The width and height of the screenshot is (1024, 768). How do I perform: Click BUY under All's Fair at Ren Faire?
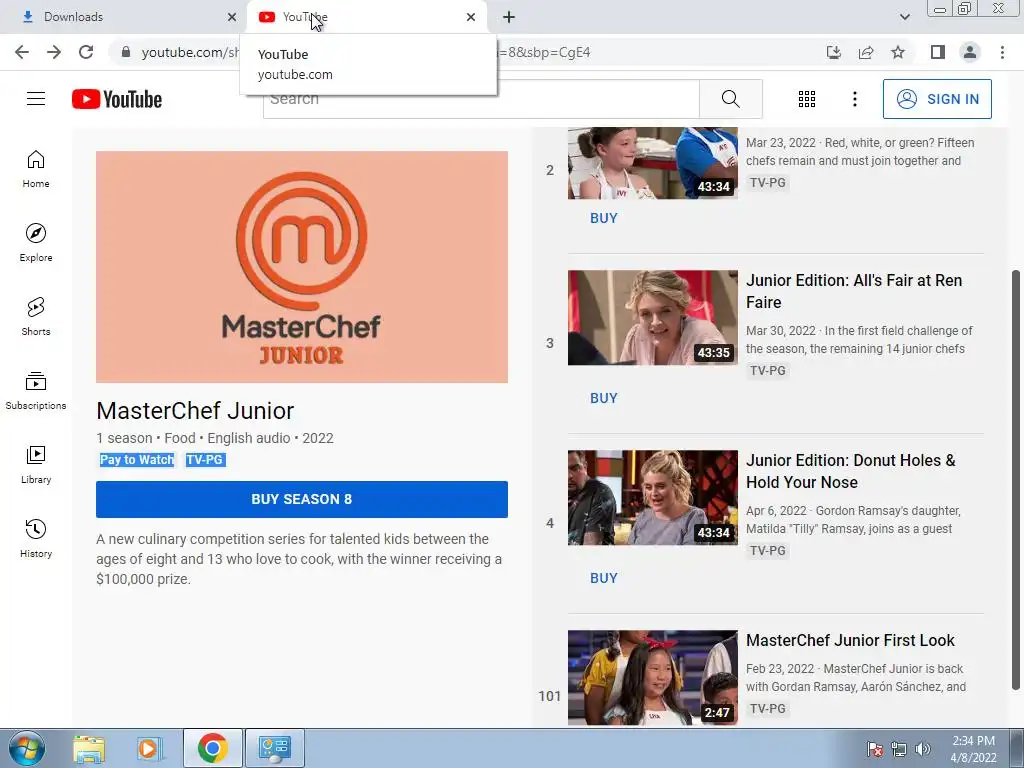603,398
